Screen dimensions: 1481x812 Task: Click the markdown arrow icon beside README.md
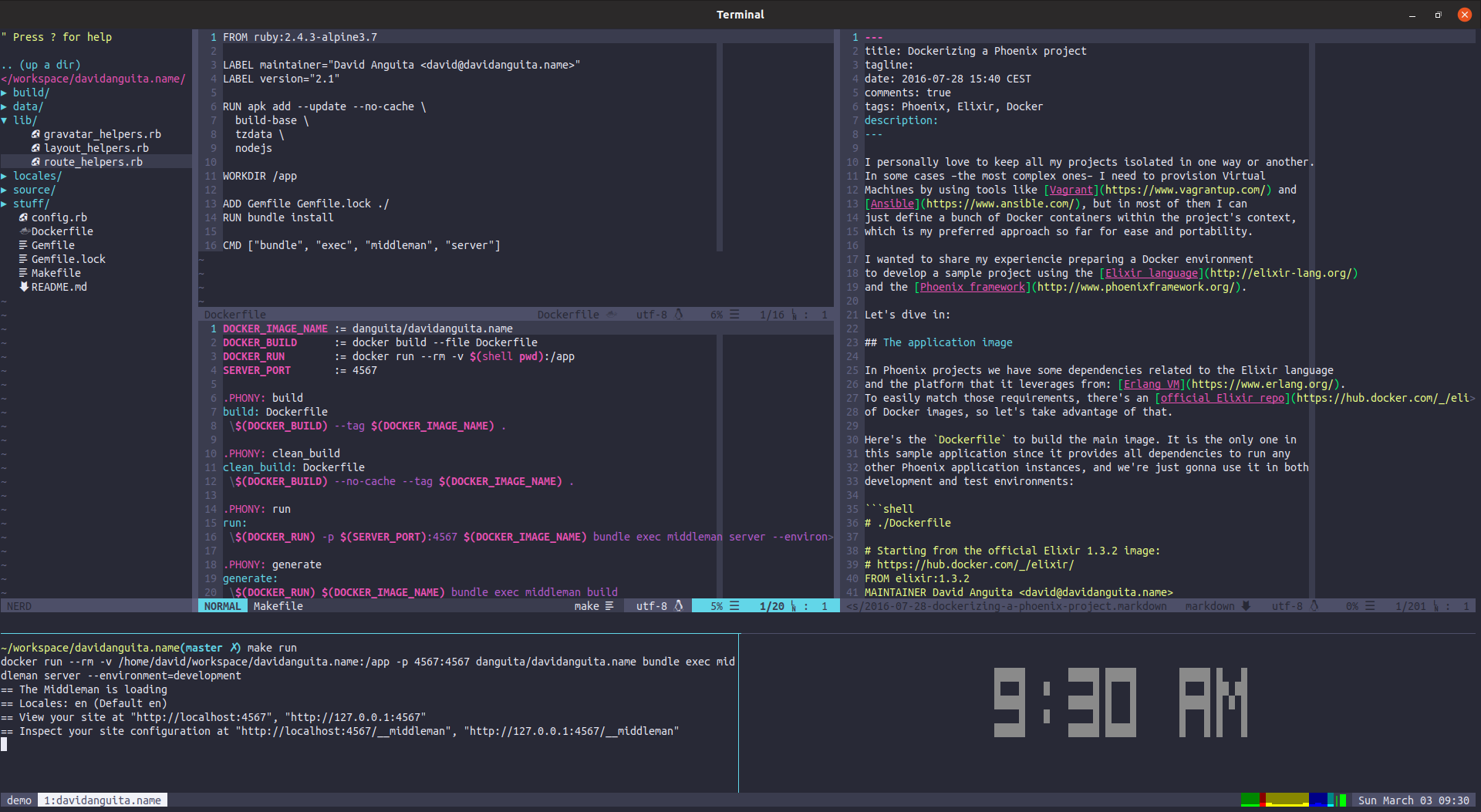23,287
